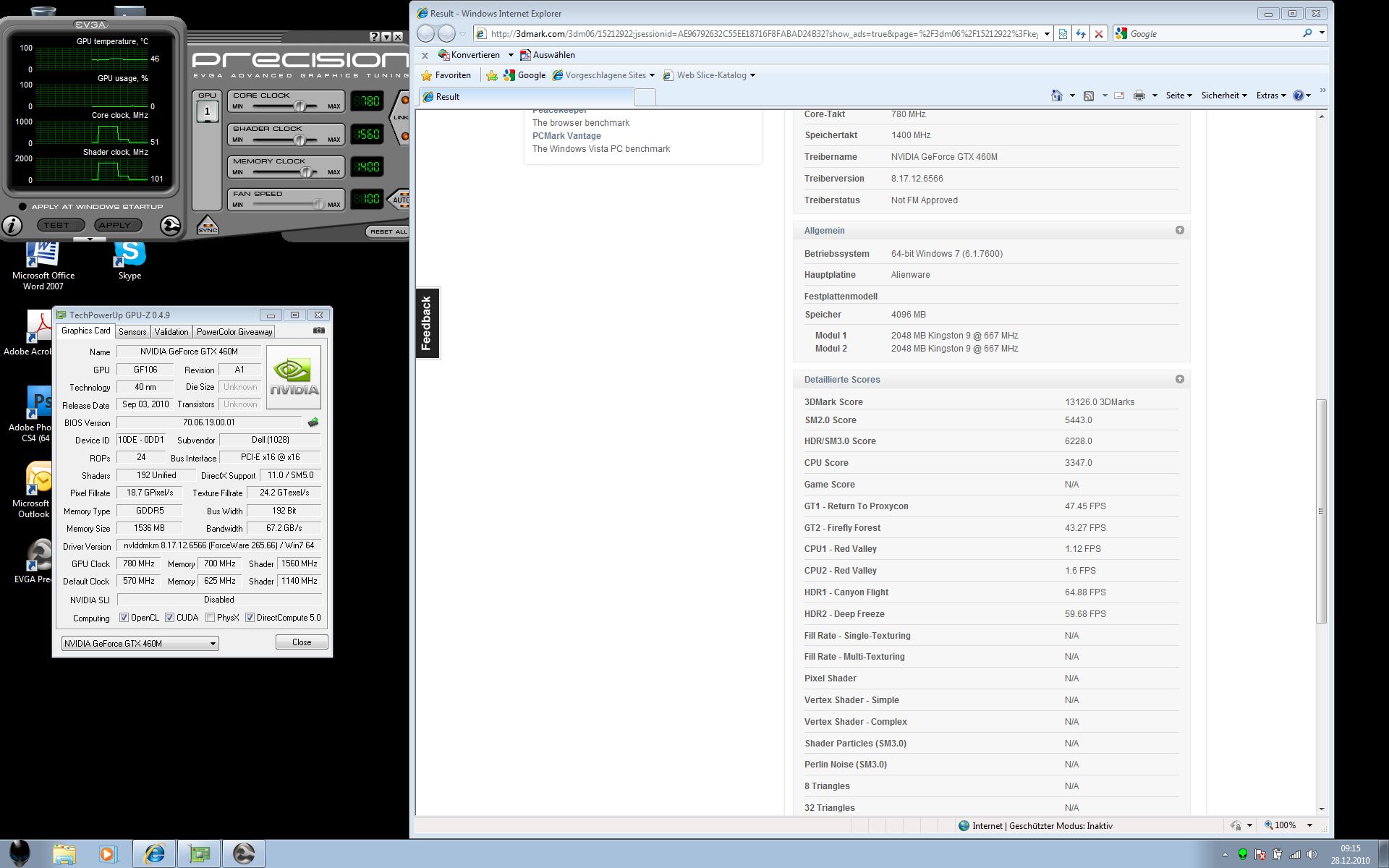Click the NVIDIA logo in GPU-Z
1389x868 pixels.
294,377
